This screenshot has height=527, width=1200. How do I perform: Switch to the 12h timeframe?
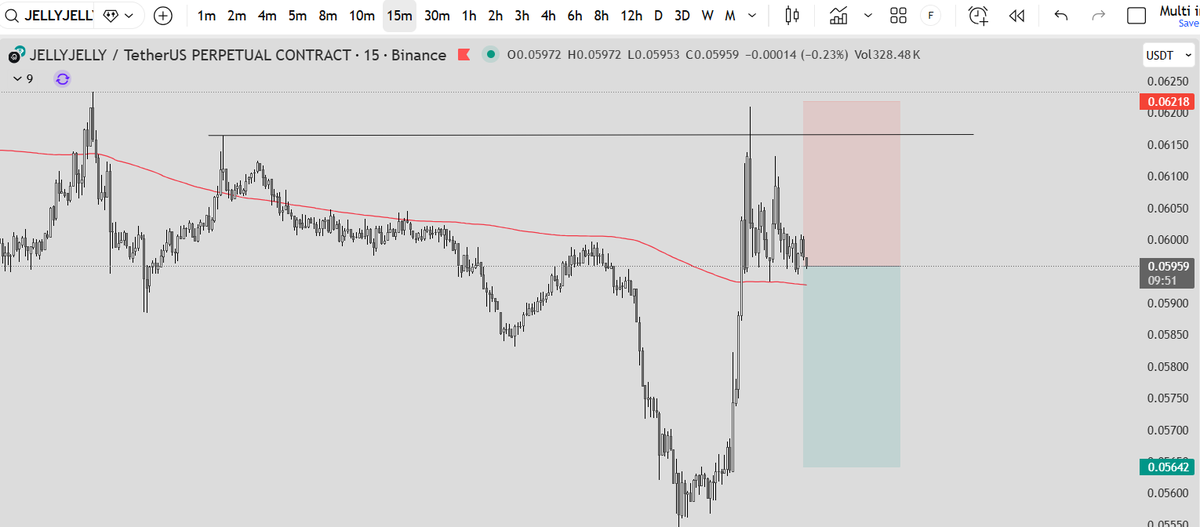coord(631,16)
